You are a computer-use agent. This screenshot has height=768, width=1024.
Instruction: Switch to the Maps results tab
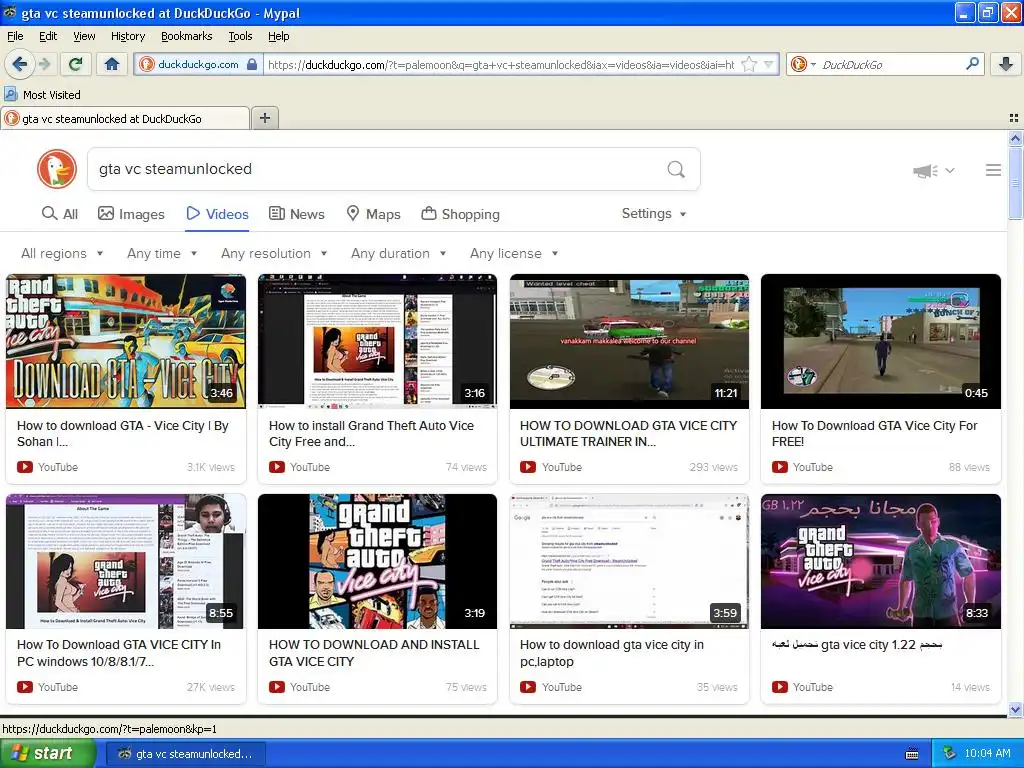coord(373,214)
